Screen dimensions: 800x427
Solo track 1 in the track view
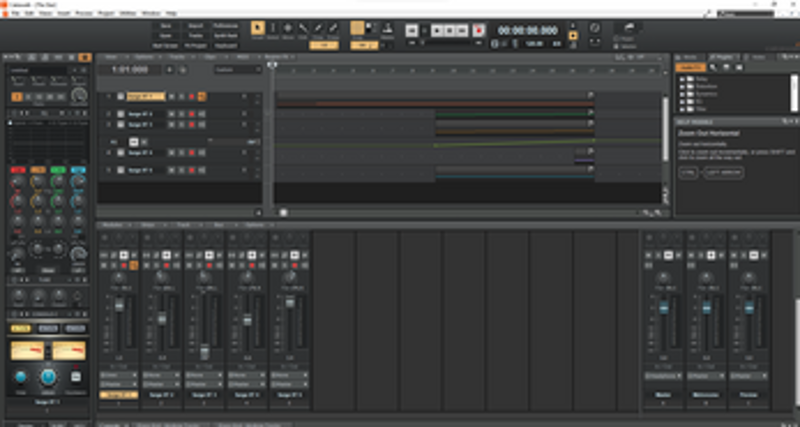point(182,96)
